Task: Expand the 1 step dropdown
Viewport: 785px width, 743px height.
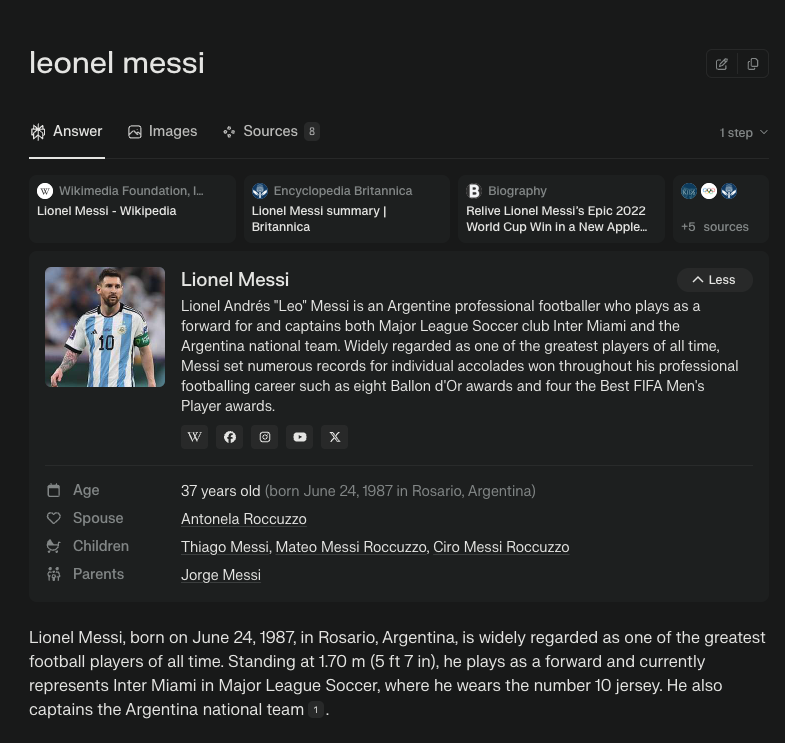Action: (x=743, y=133)
